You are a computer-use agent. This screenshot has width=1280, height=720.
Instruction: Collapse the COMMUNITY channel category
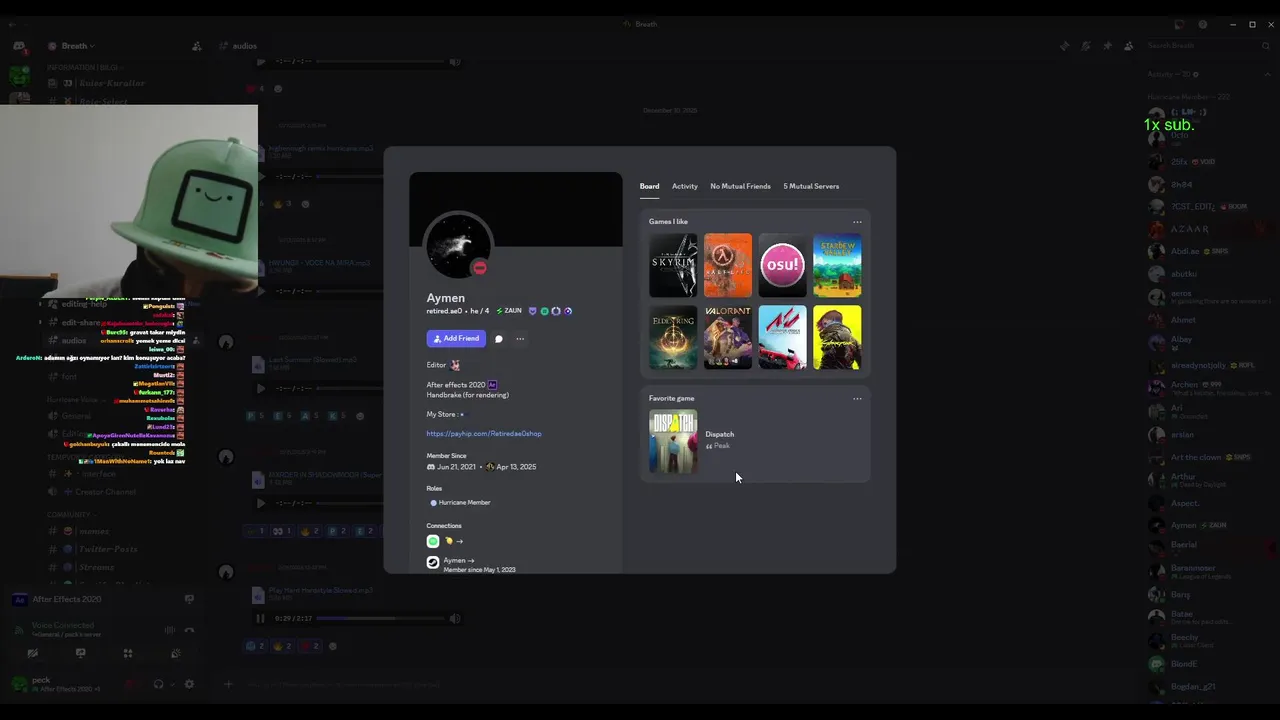pos(71,515)
